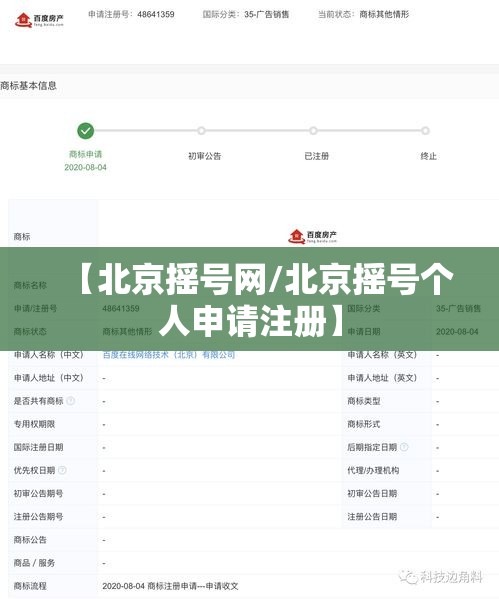This screenshot has height=599, width=499.
Task: Click the 初审公告日期 label
Action: 372,494
